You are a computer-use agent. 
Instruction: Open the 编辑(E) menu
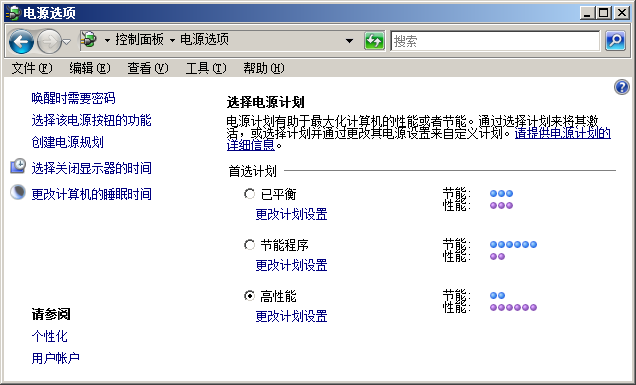[x=90, y=68]
